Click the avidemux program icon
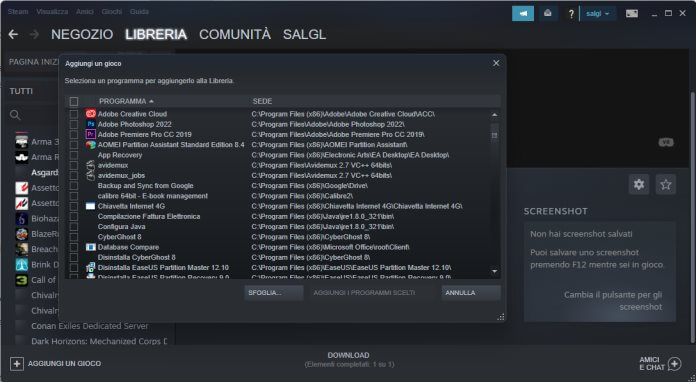Image resolution: width=696 pixels, height=382 pixels. 91,165
